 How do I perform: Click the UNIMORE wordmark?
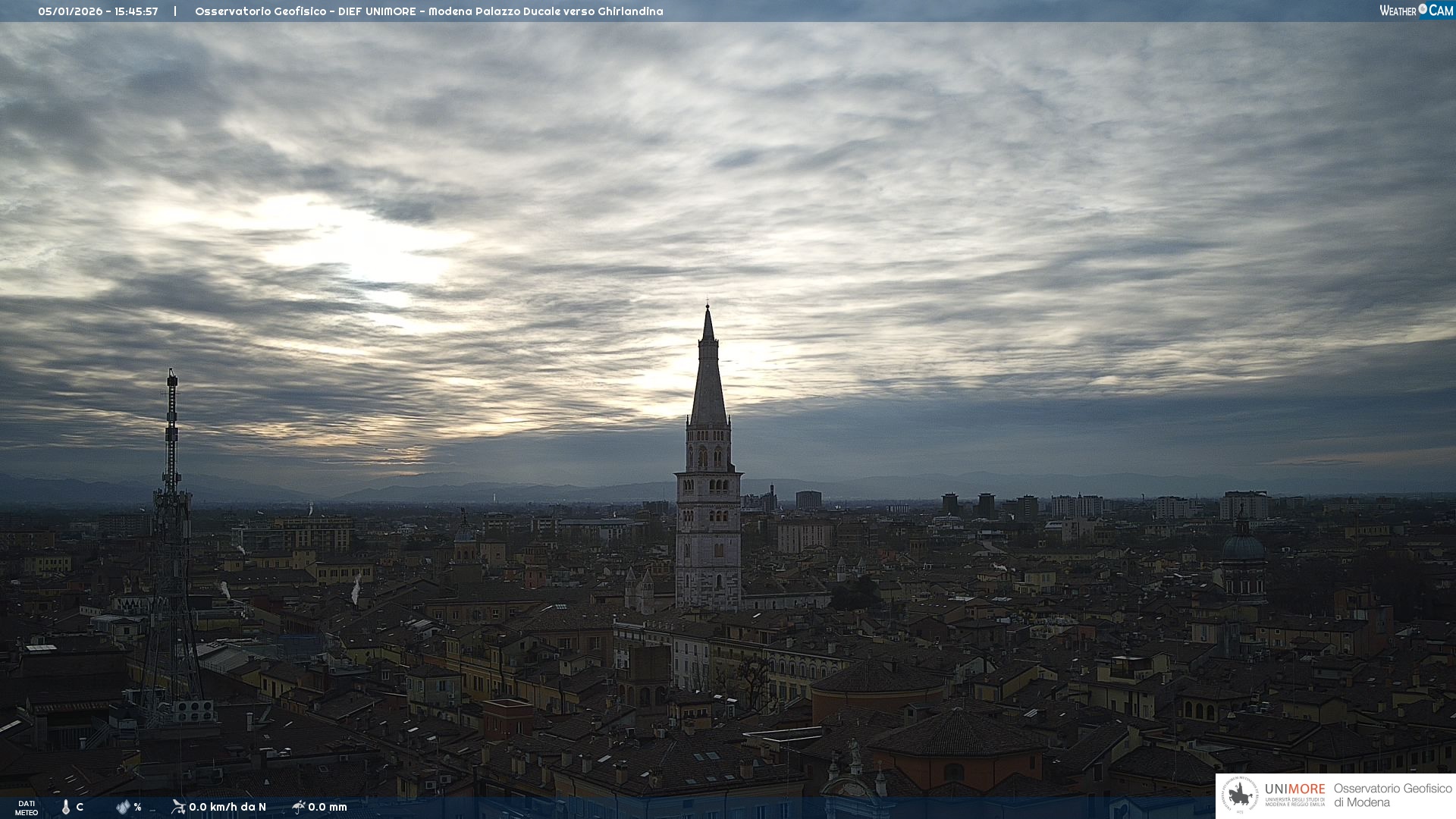click(x=1294, y=789)
